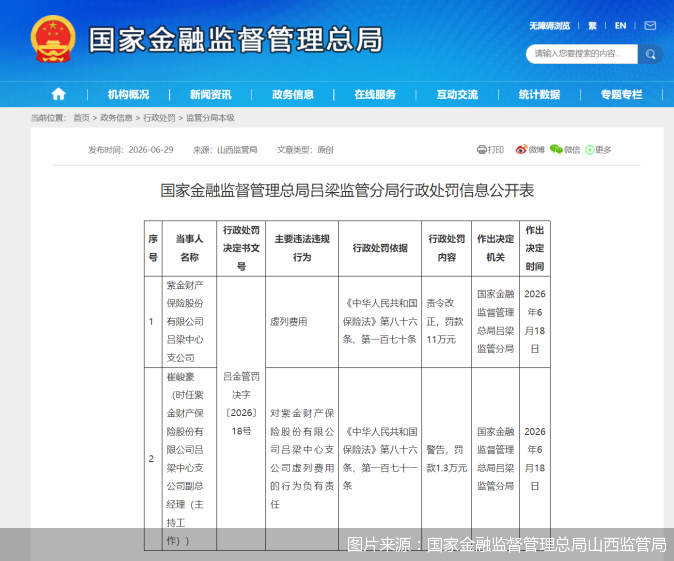Click the 行政处罚内容 column header
The height and width of the screenshot is (561, 674).
(x=447, y=248)
